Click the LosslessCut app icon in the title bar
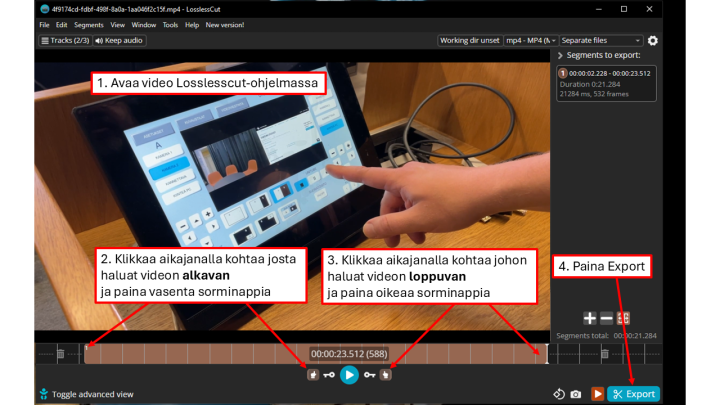Viewport: 720px width, 405px height. [45, 9]
